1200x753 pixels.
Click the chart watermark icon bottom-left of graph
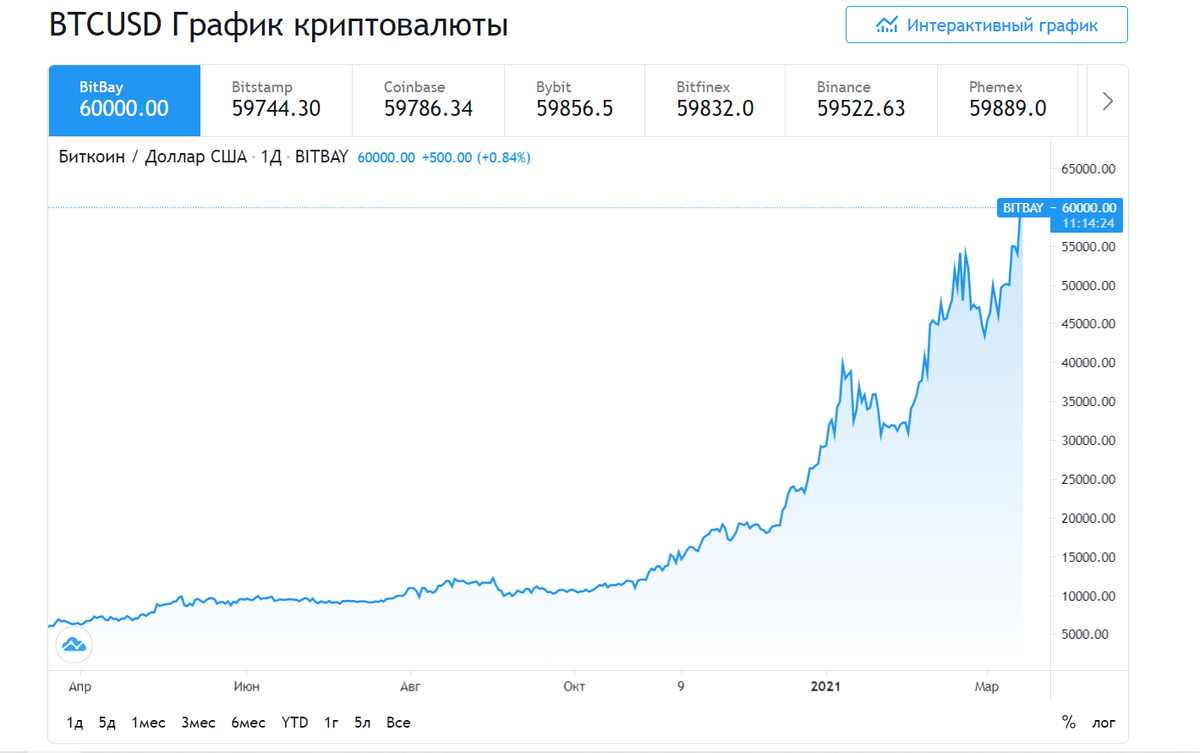tap(73, 645)
